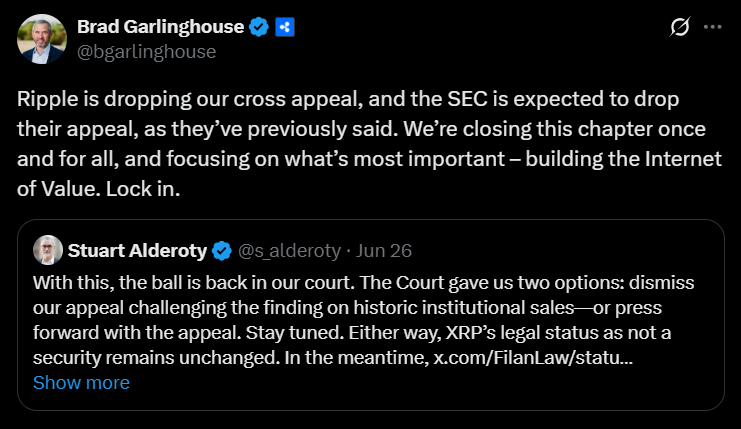Click the Stuart Alderoty display name
Viewport: 741px width, 429px height.
click(x=138, y=249)
